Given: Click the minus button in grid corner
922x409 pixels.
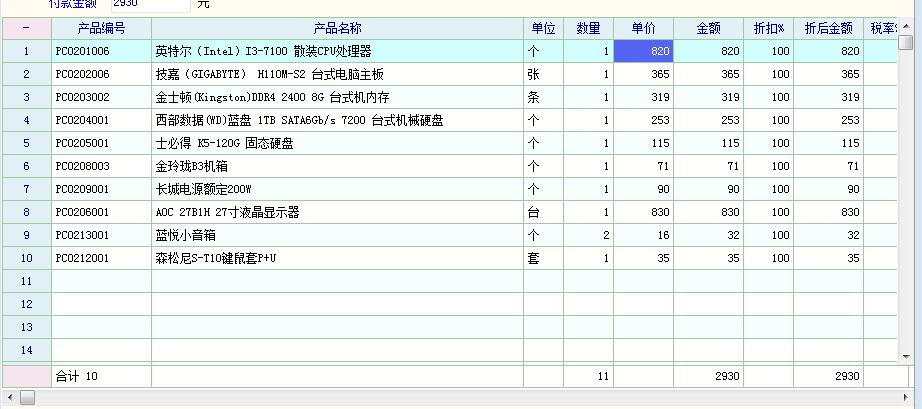Looking at the screenshot, I should (x=26, y=28).
